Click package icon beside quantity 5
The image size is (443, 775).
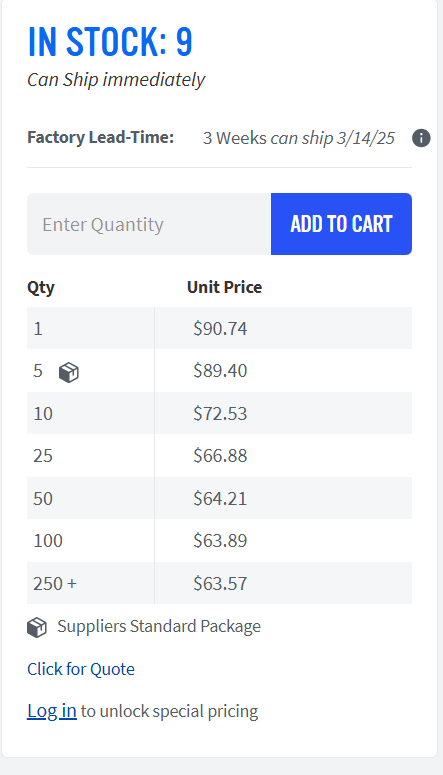(x=69, y=372)
